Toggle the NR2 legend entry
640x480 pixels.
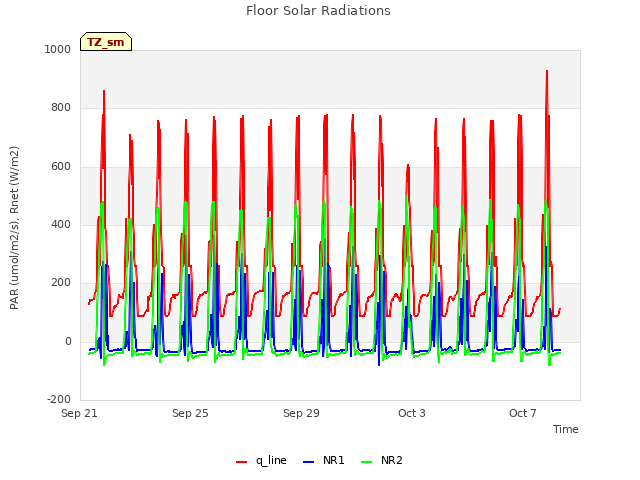point(382,460)
